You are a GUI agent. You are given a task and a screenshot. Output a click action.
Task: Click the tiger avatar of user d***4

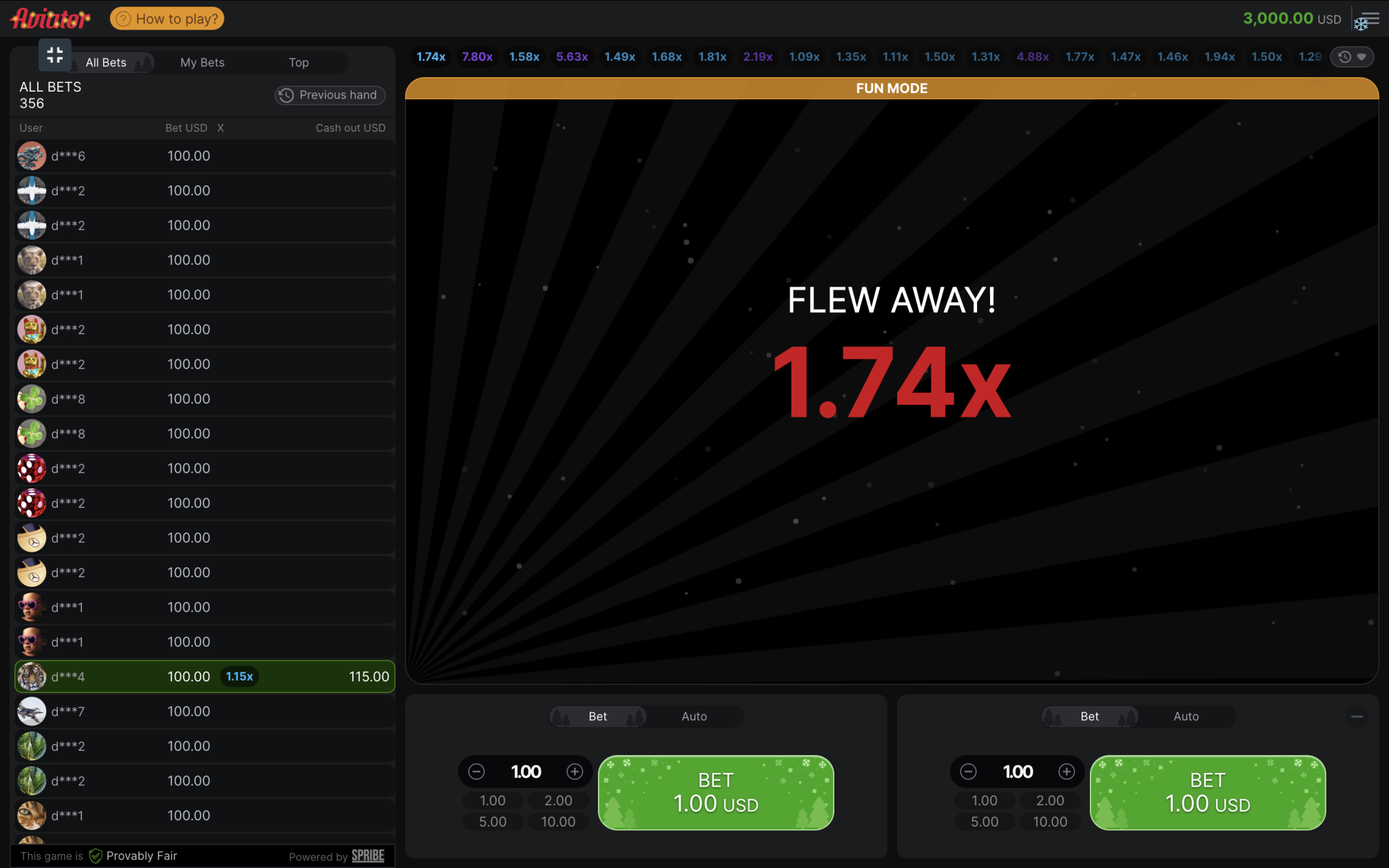point(32,677)
